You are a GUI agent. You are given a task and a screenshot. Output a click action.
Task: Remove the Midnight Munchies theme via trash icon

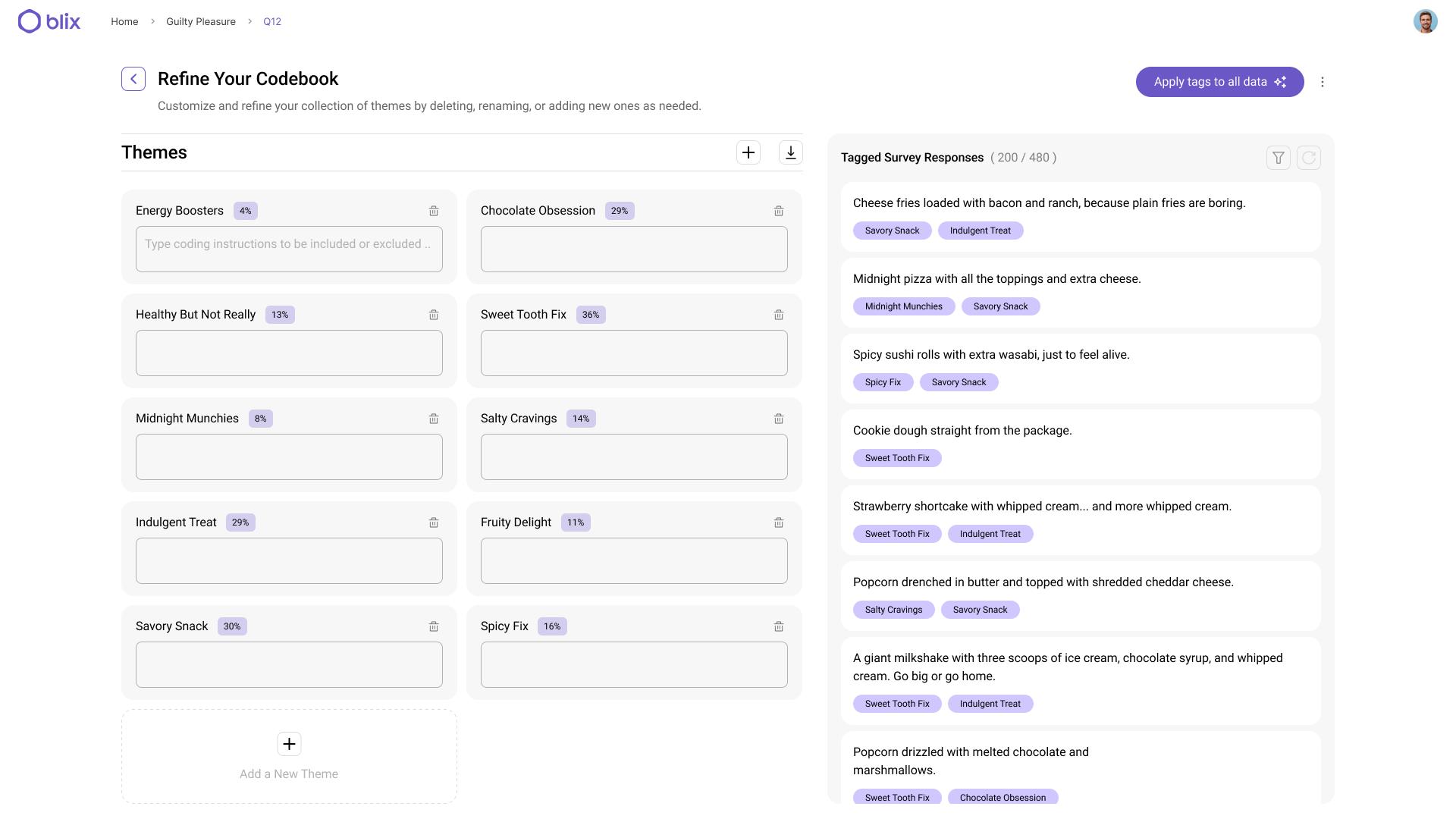pyautogui.click(x=434, y=419)
